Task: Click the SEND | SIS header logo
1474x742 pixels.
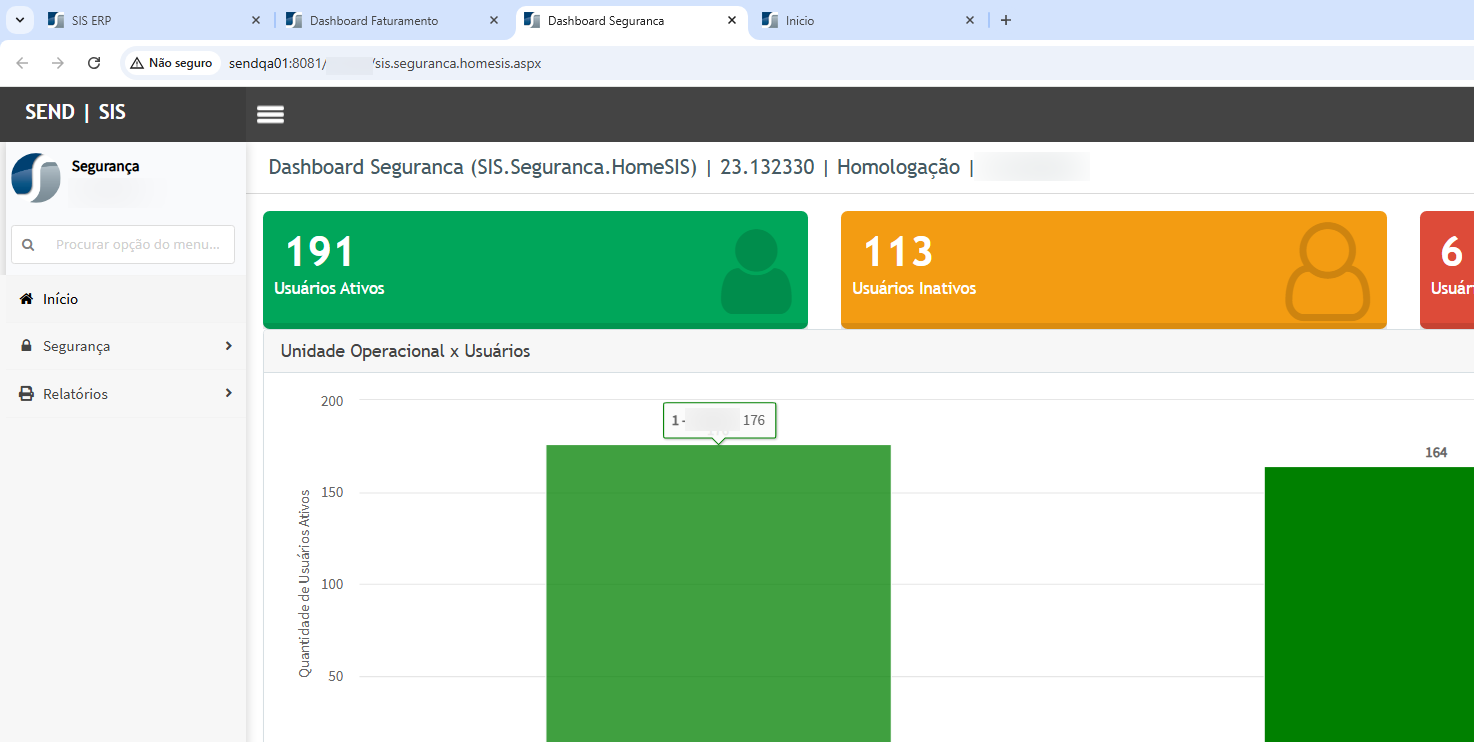Action: point(76,112)
